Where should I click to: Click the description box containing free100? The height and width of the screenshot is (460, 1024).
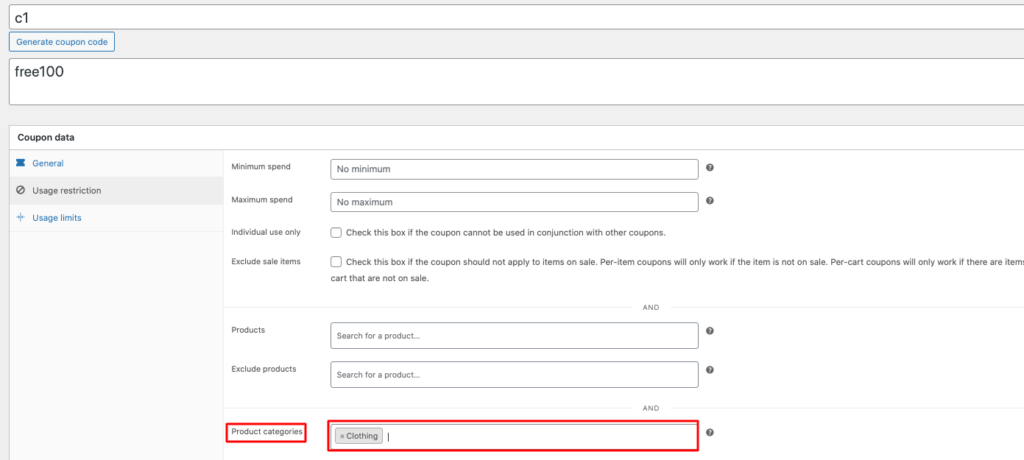tap(500, 81)
